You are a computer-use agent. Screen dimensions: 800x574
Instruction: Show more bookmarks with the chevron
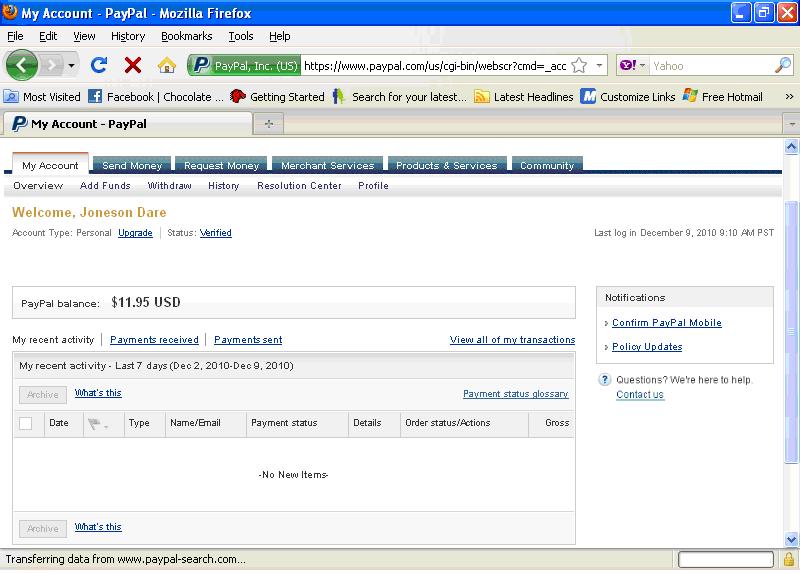click(789, 96)
